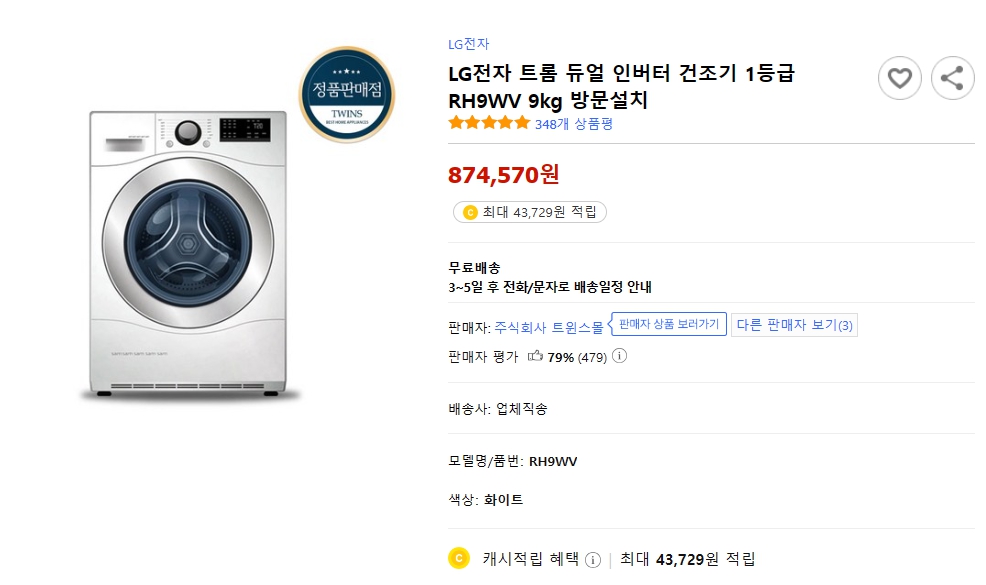Image resolution: width=986 pixels, height=585 pixels.
Task: Open the dryer product image
Action: 189,257
